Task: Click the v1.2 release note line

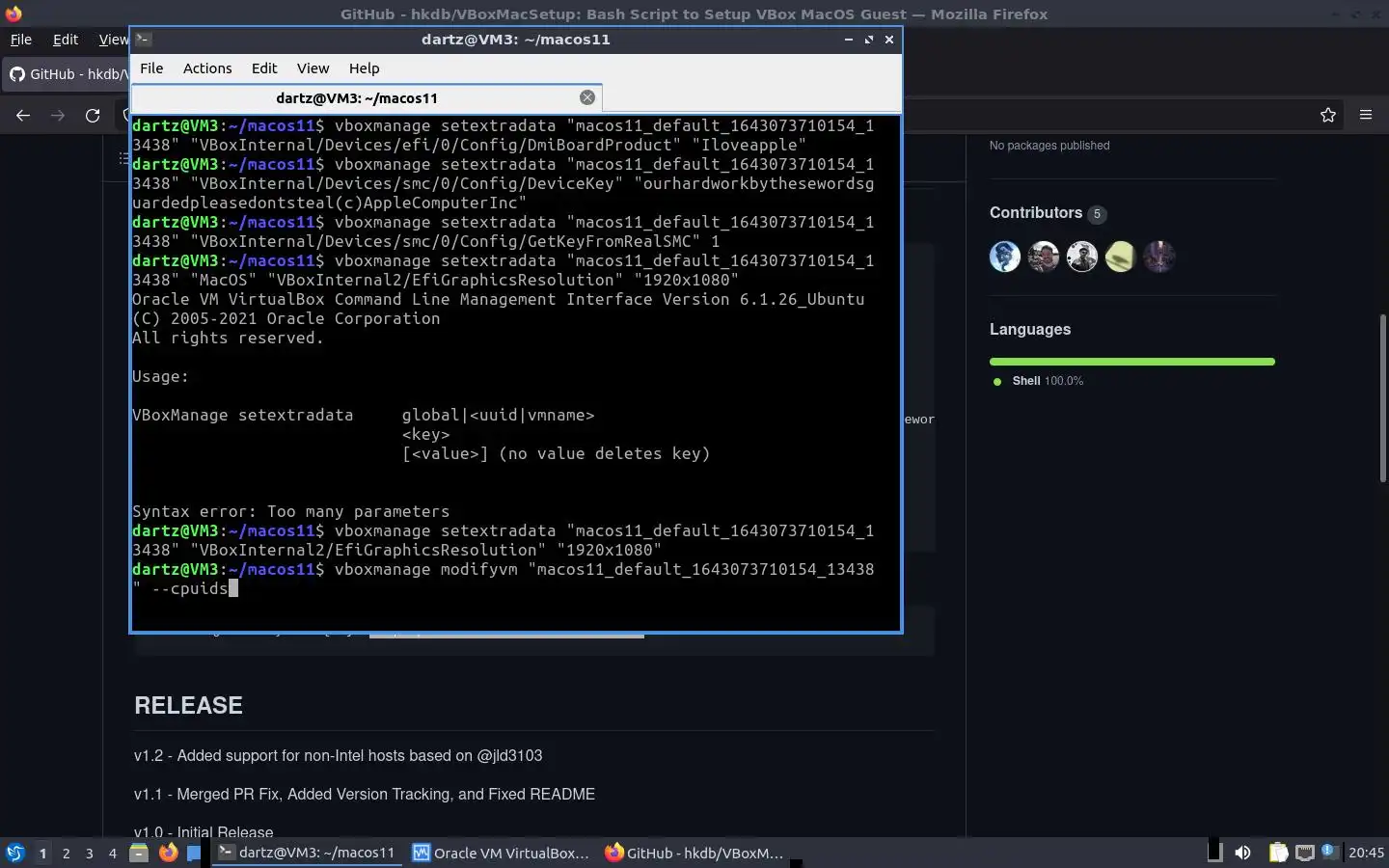Action: (338, 755)
